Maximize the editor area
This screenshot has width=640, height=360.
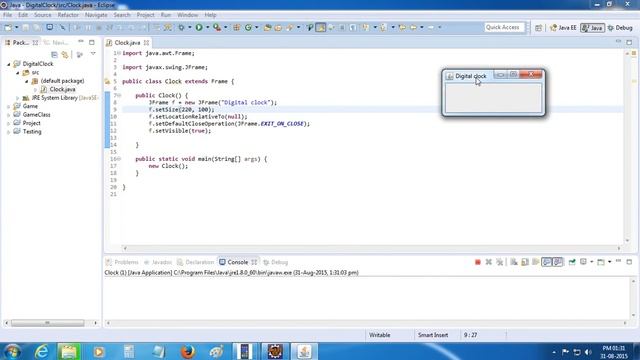click(629, 42)
